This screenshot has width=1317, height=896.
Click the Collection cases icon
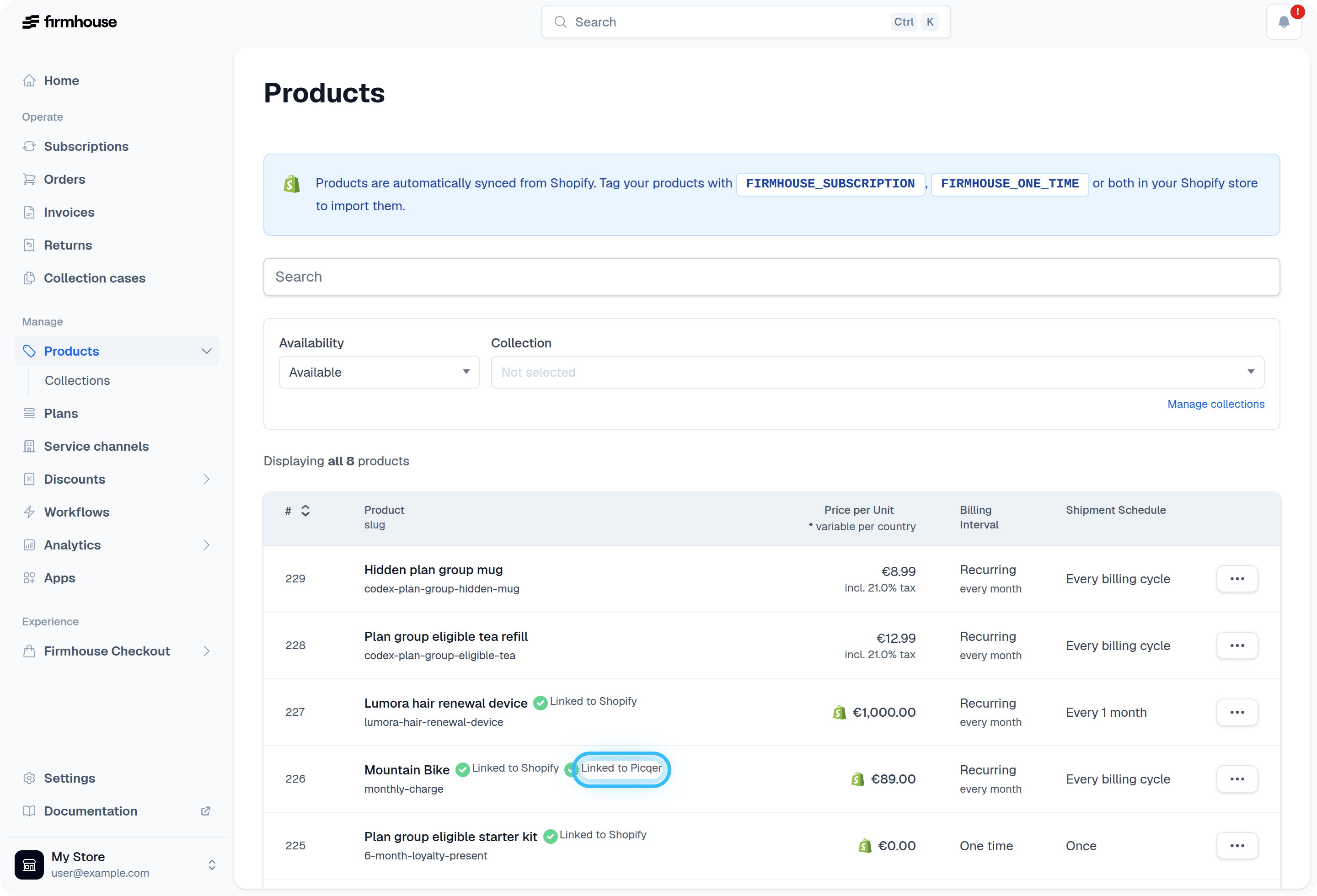(x=29, y=277)
